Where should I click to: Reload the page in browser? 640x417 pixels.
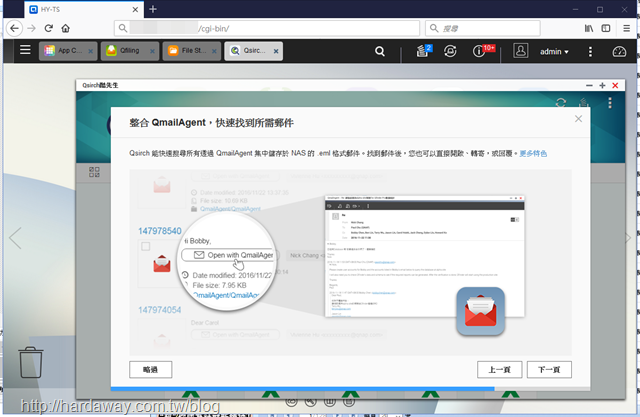tap(49, 28)
